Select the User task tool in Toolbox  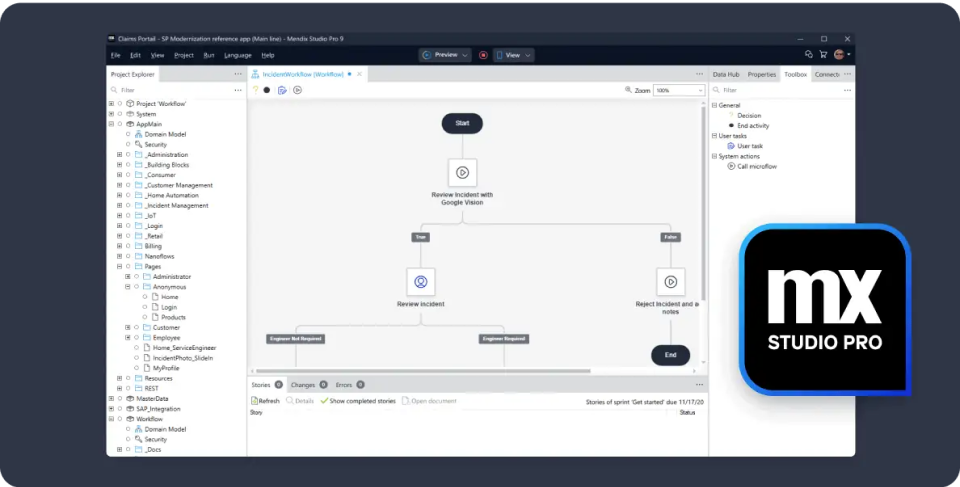coord(750,146)
